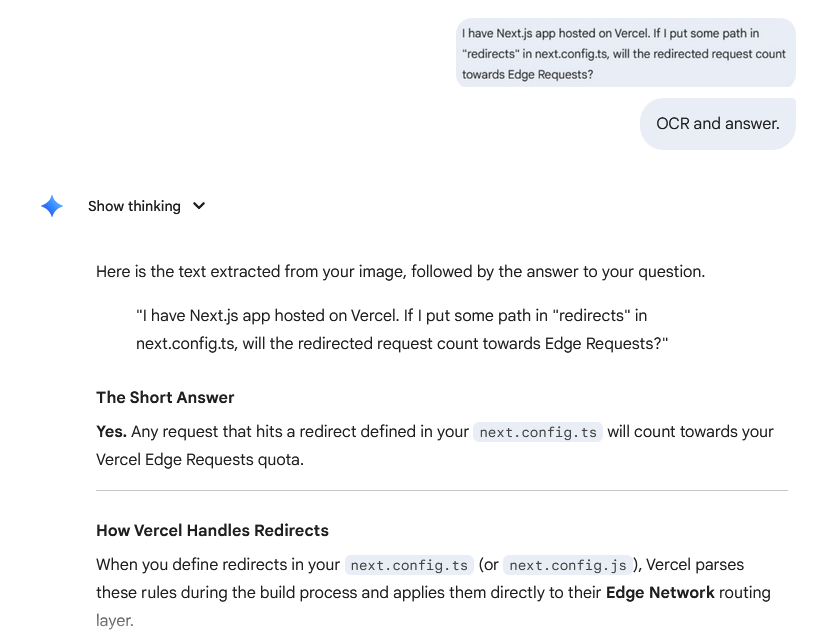Image resolution: width=814 pixels, height=637 pixels.
Task: Click the indented quoted OCR text block
Action: coord(401,329)
